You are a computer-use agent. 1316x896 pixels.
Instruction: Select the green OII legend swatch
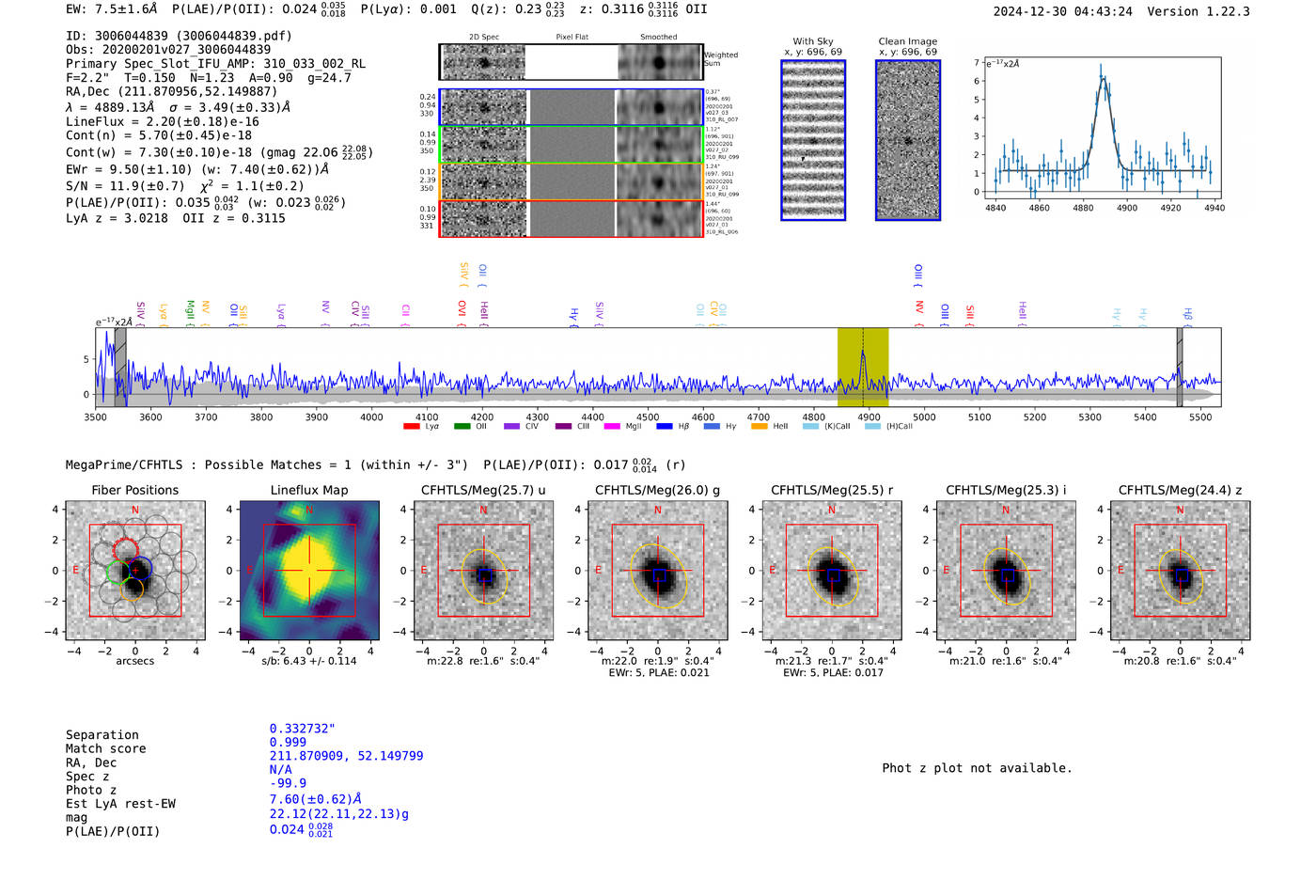[x=462, y=426]
